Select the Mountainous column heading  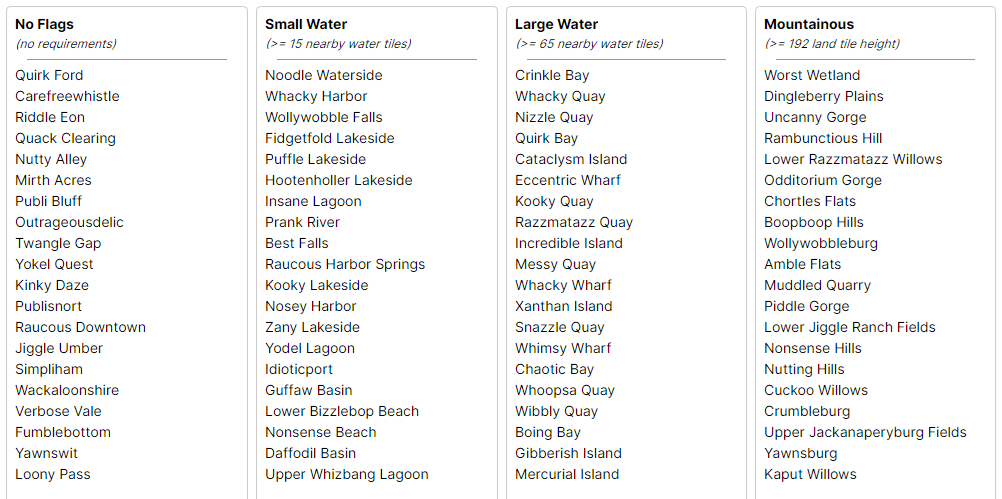click(809, 24)
